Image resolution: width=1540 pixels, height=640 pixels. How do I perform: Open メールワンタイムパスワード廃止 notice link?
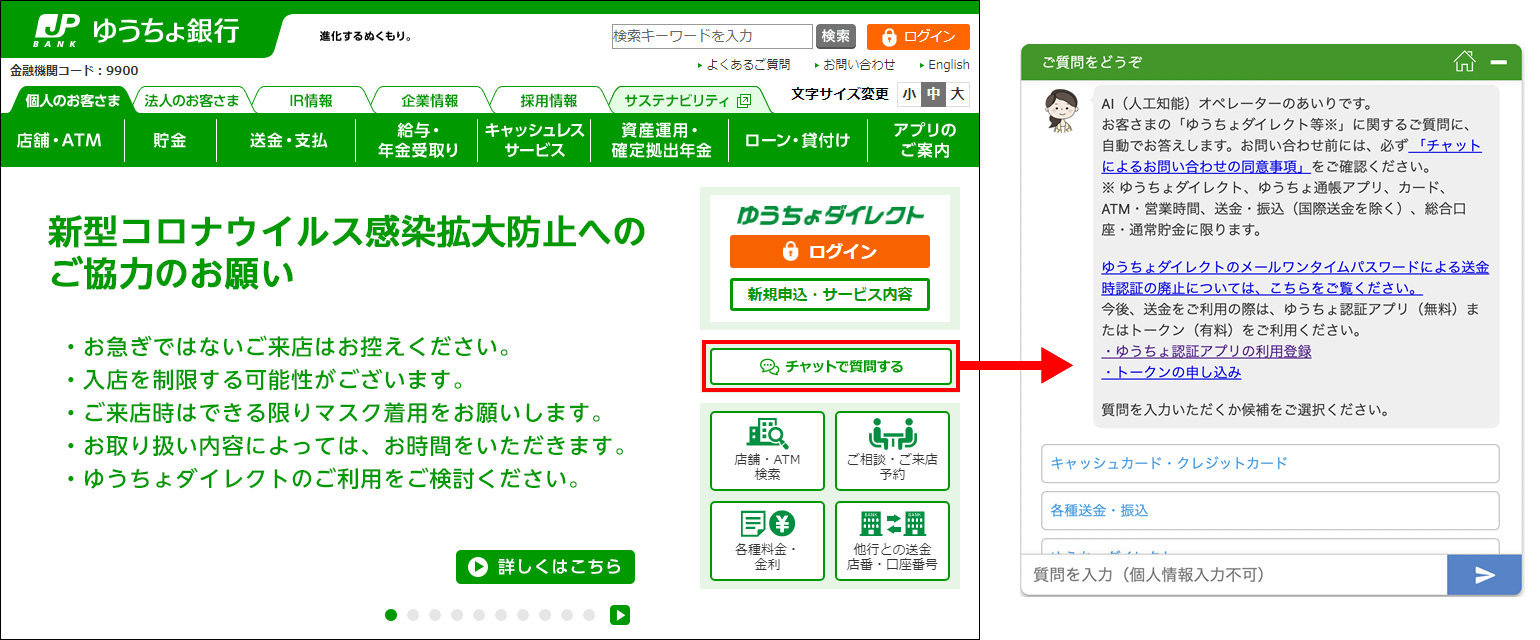(1295, 277)
